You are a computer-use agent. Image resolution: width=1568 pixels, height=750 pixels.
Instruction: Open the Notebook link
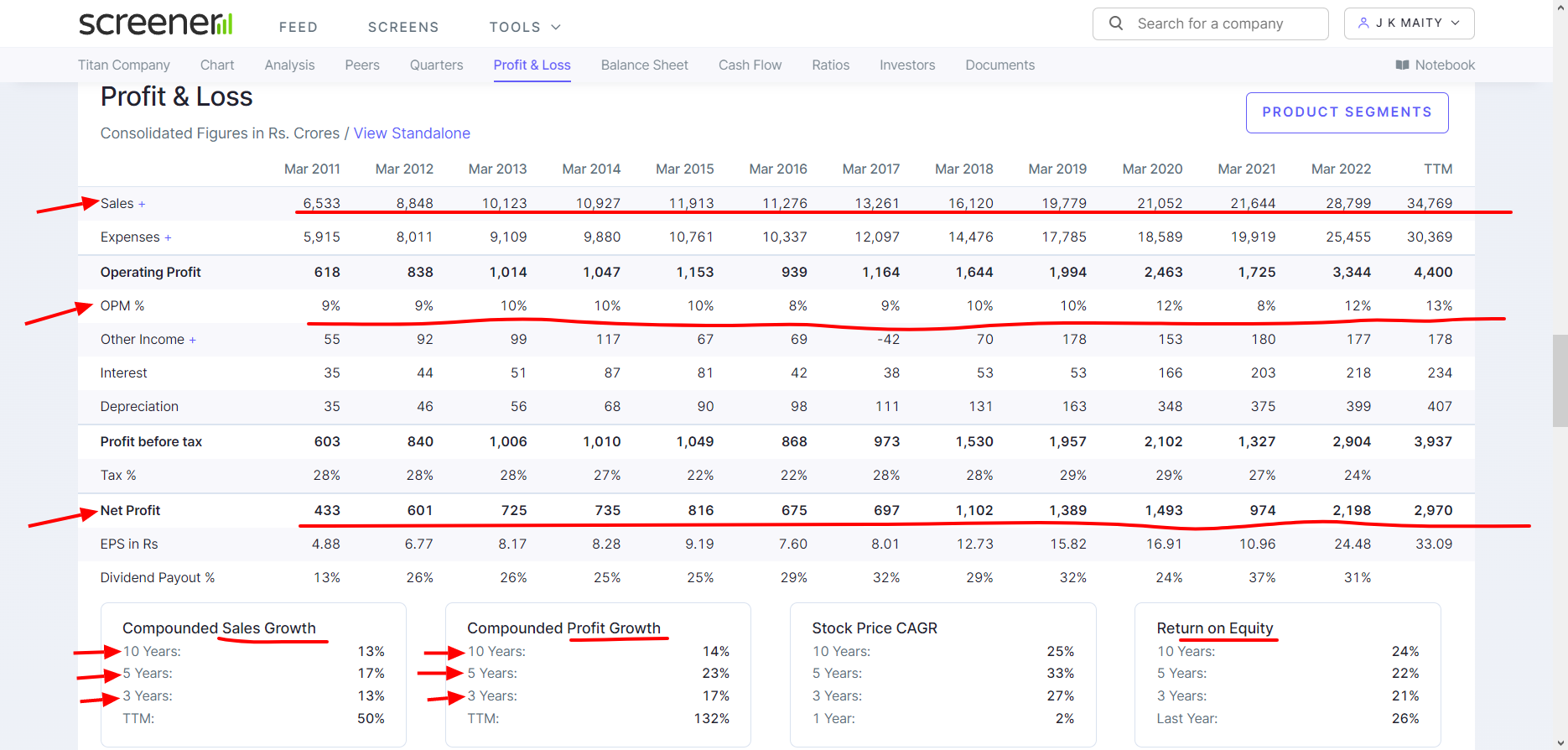tap(1435, 65)
